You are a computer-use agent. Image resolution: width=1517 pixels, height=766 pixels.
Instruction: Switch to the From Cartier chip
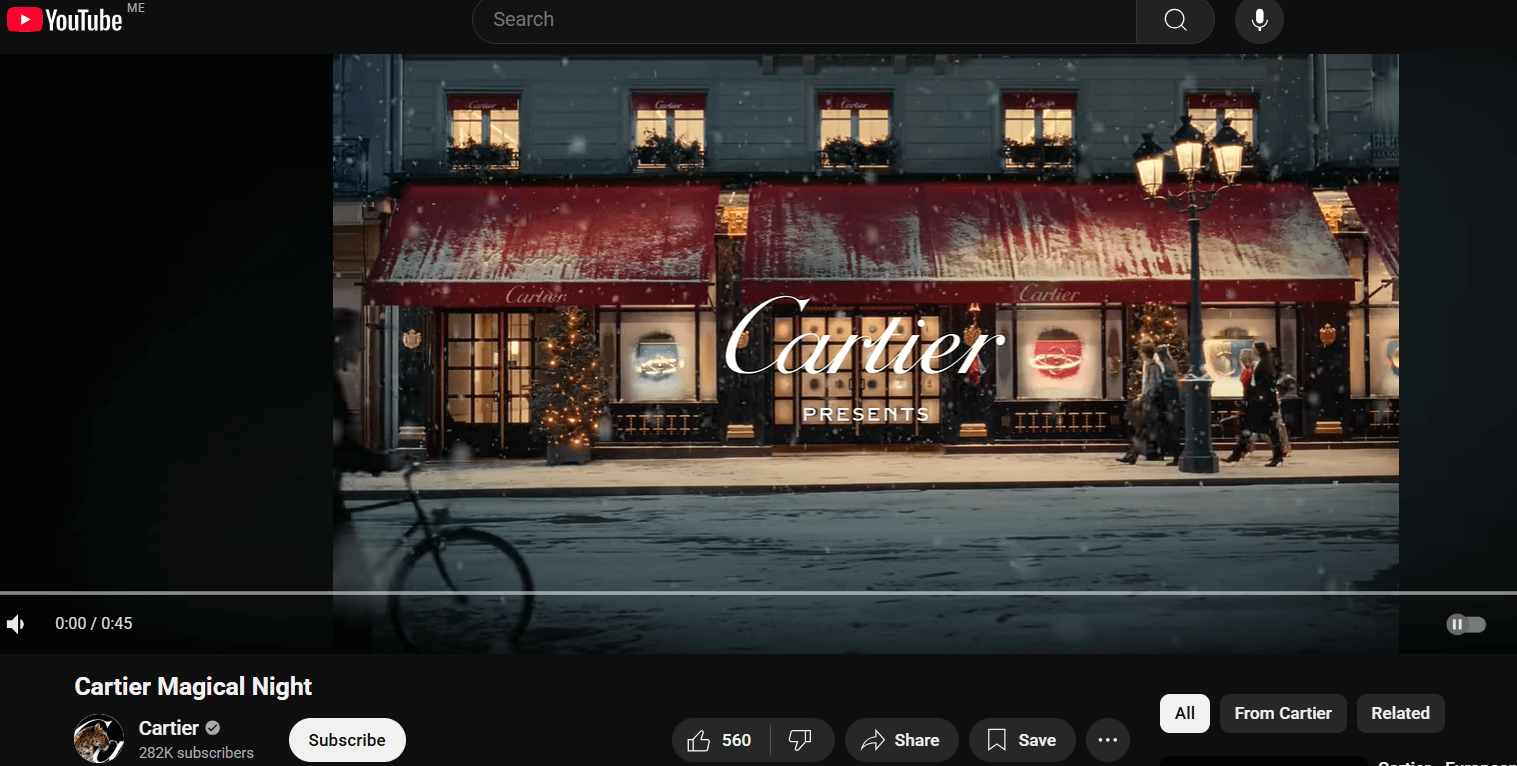(1282, 713)
